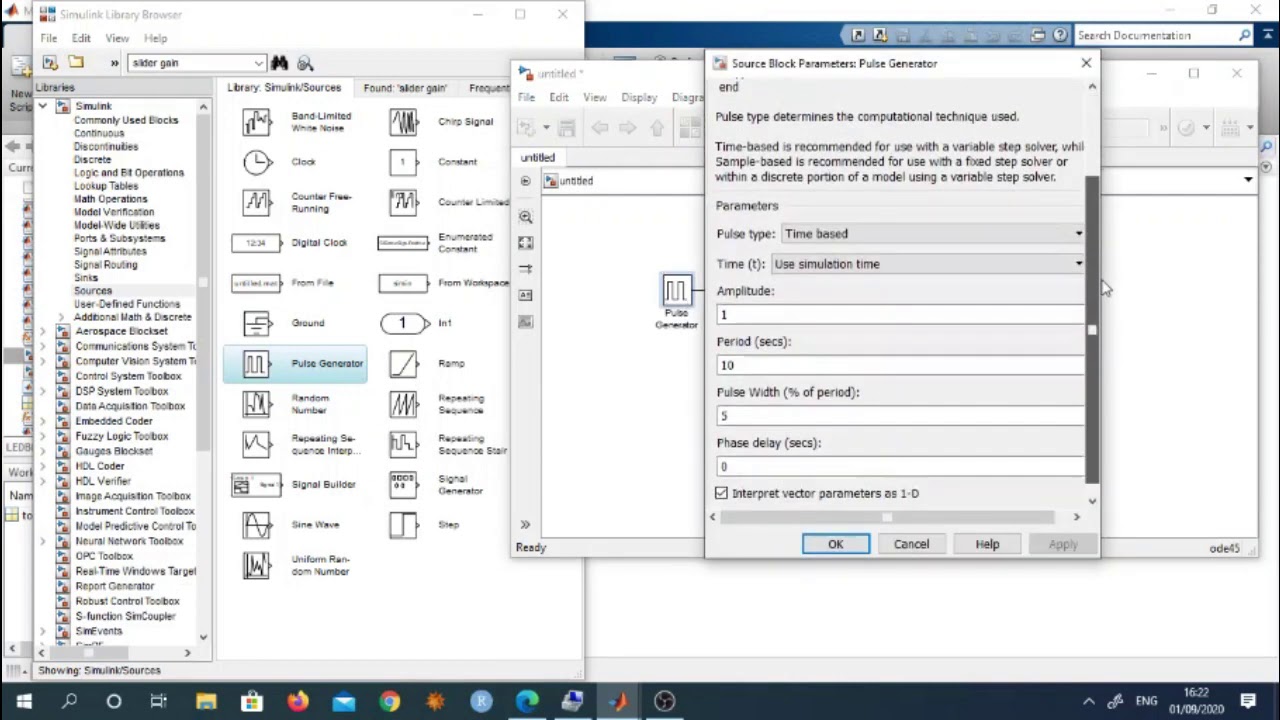Open the library search term dropdown
This screenshot has height=720, width=1280.
click(258, 63)
